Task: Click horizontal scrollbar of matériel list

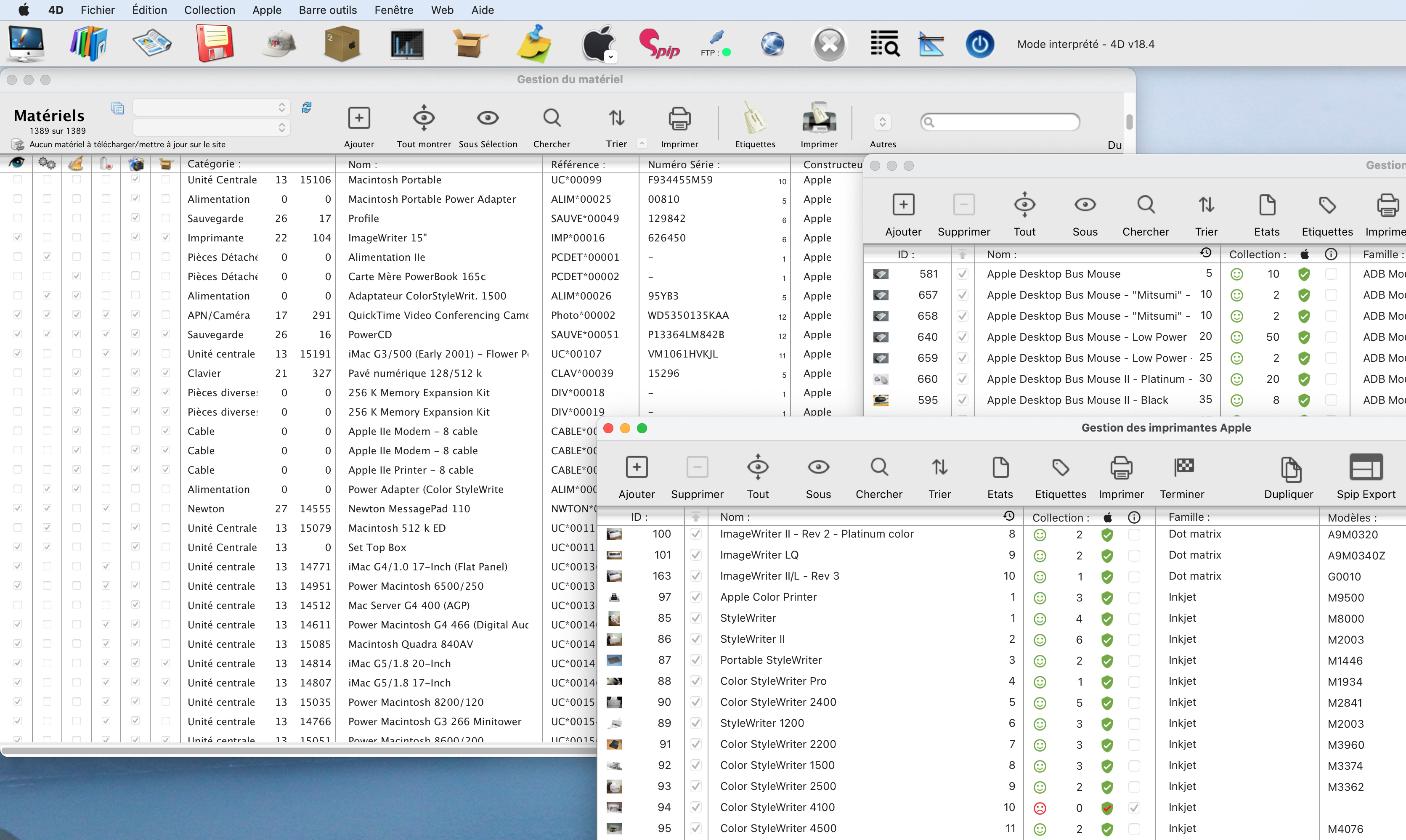Action: (298, 751)
